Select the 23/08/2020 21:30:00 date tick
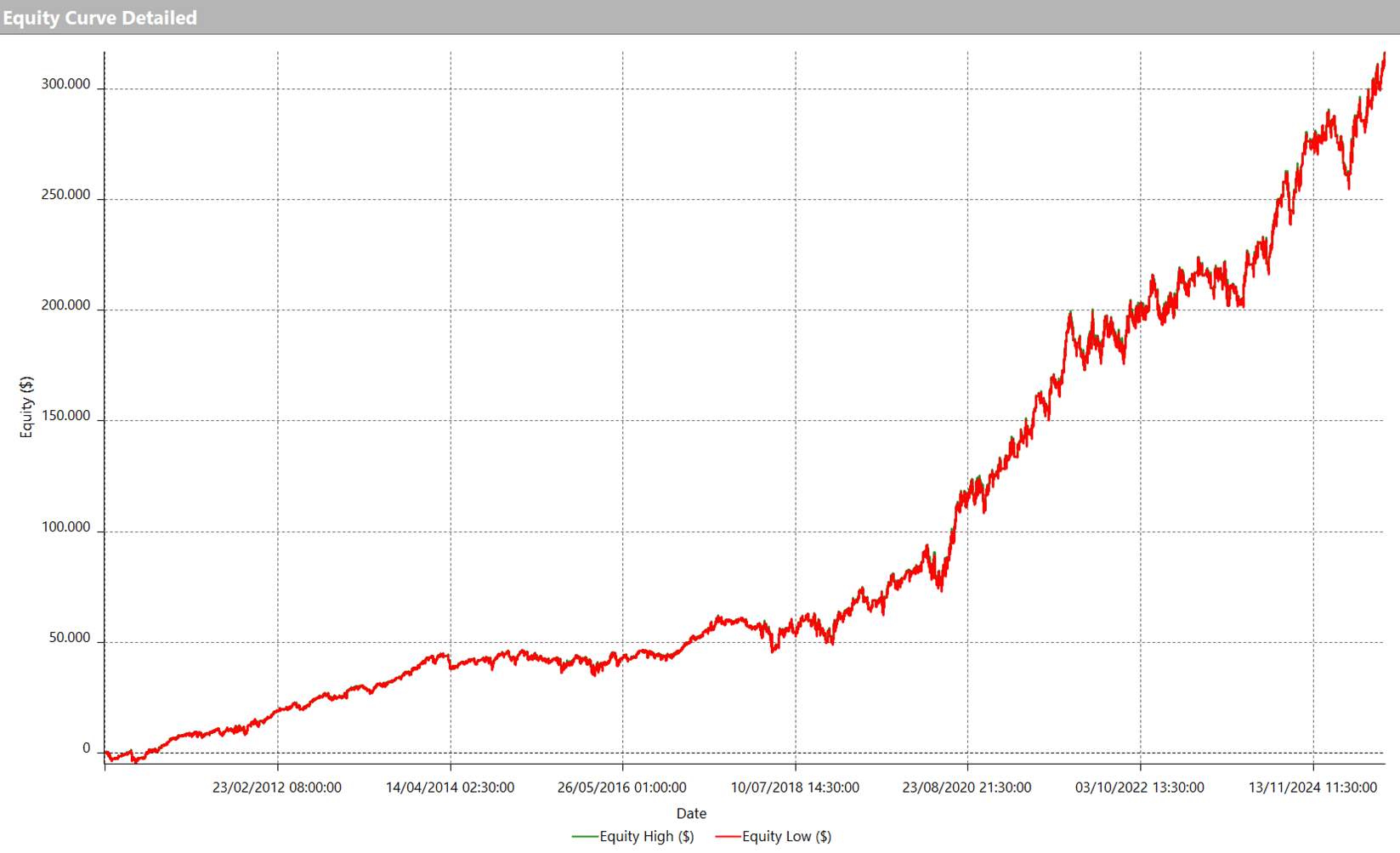The image size is (1400, 853). coord(967,788)
